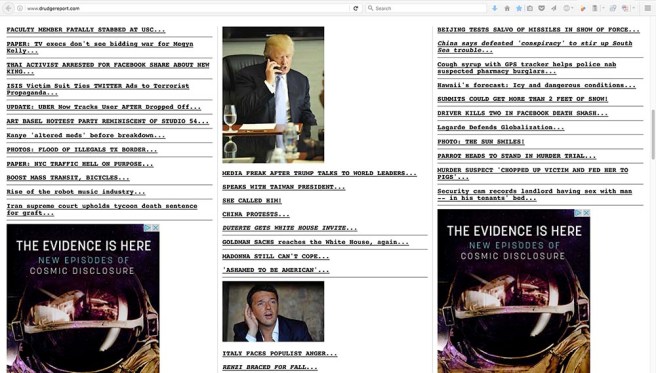Open 'Cough syrup with GPS tracker' link
Viewport: 656px width, 373px height.
coord(527,68)
